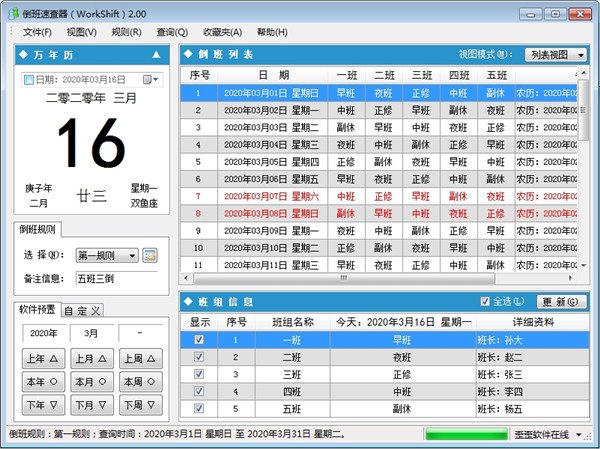Uncheck the display checkbox for 一班

(198, 340)
